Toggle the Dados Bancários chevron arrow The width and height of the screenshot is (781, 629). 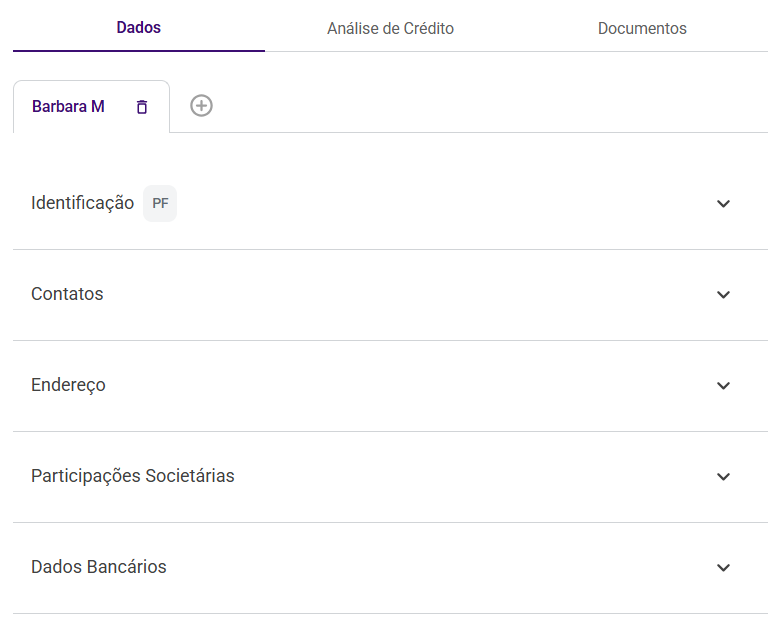point(724,568)
